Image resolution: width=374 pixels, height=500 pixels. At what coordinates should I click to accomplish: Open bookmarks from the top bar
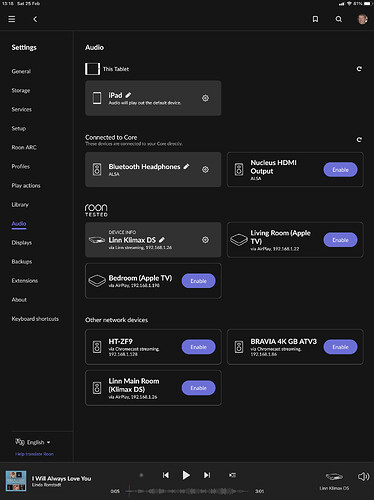[x=315, y=19]
